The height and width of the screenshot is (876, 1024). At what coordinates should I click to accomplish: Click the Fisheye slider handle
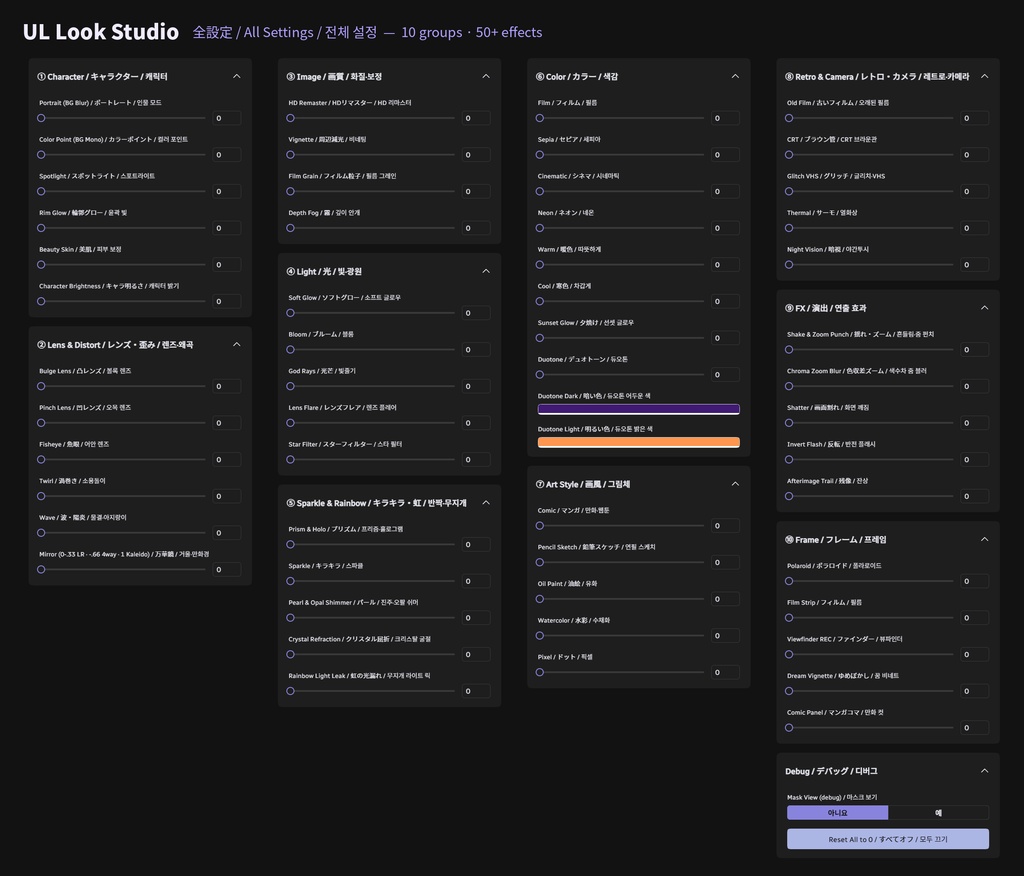41,459
